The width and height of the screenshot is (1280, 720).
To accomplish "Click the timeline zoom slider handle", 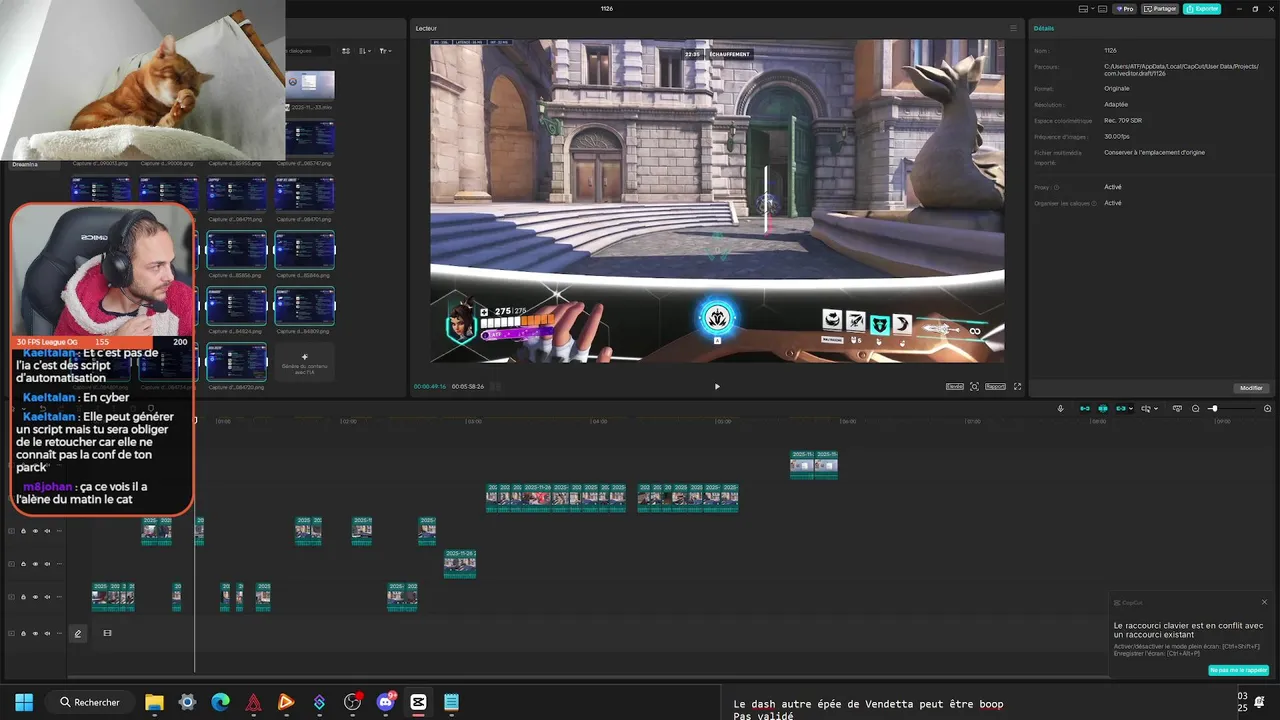I will coord(1214,408).
